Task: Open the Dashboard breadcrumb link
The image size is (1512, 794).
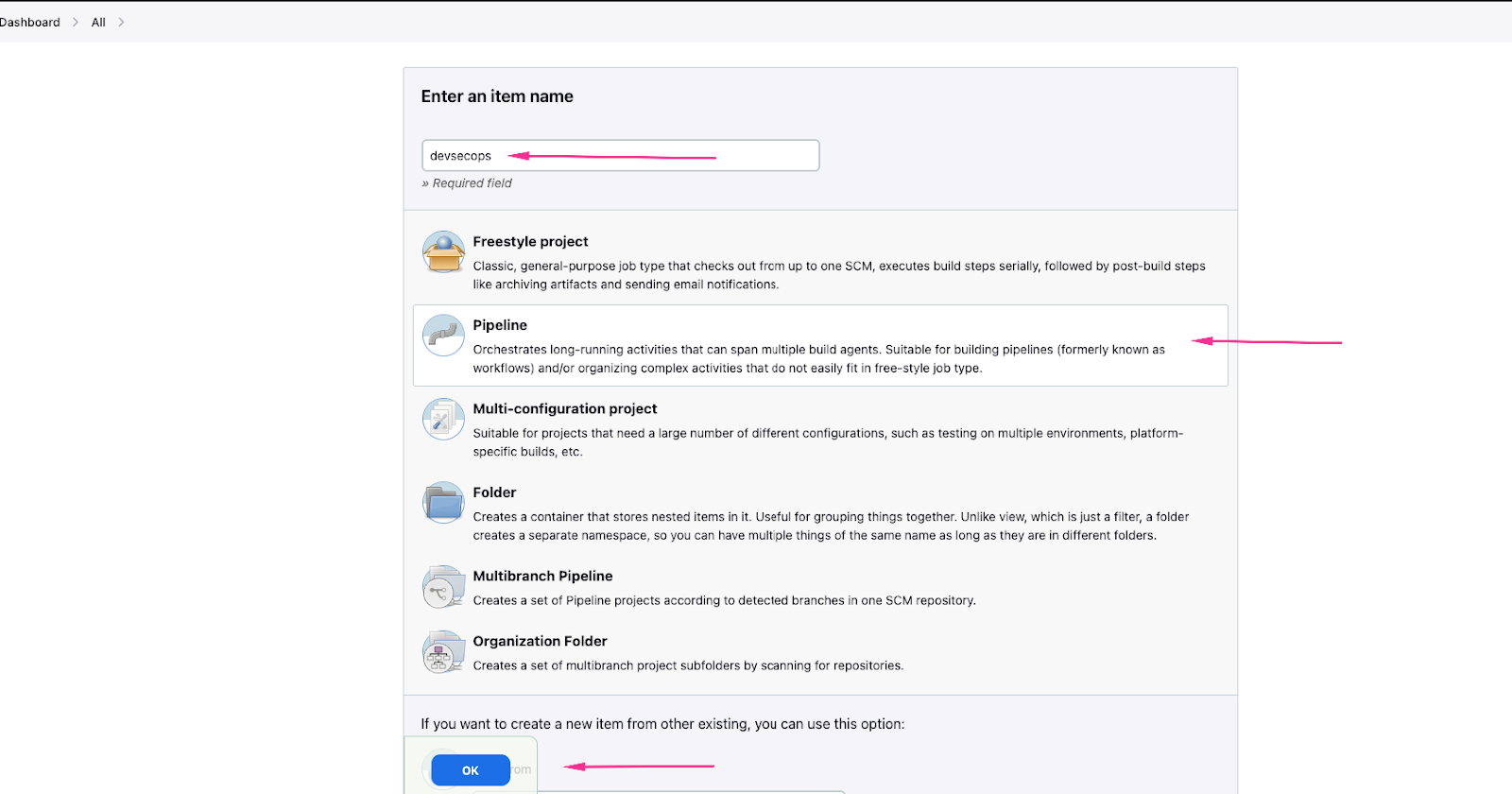Action: pos(29,22)
